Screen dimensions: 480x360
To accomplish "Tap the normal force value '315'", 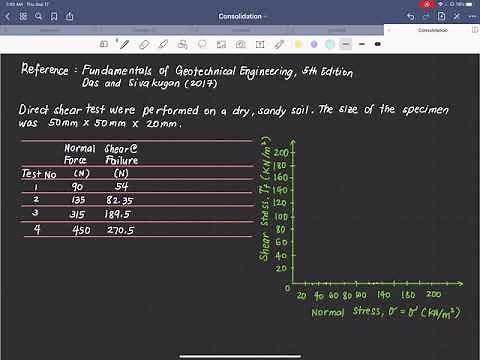I will pyautogui.click(x=77, y=214).
